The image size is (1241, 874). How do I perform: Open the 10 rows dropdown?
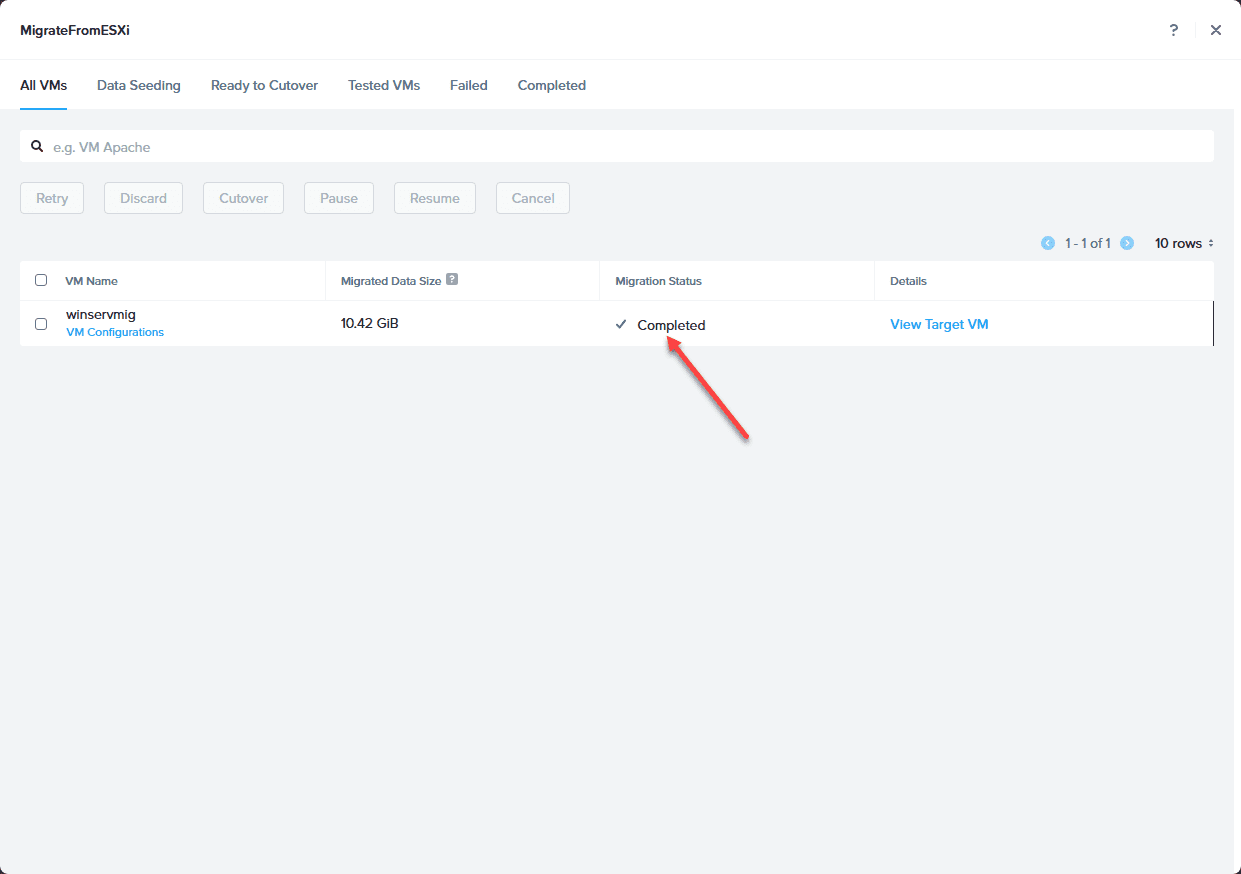[x=1184, y=243]
